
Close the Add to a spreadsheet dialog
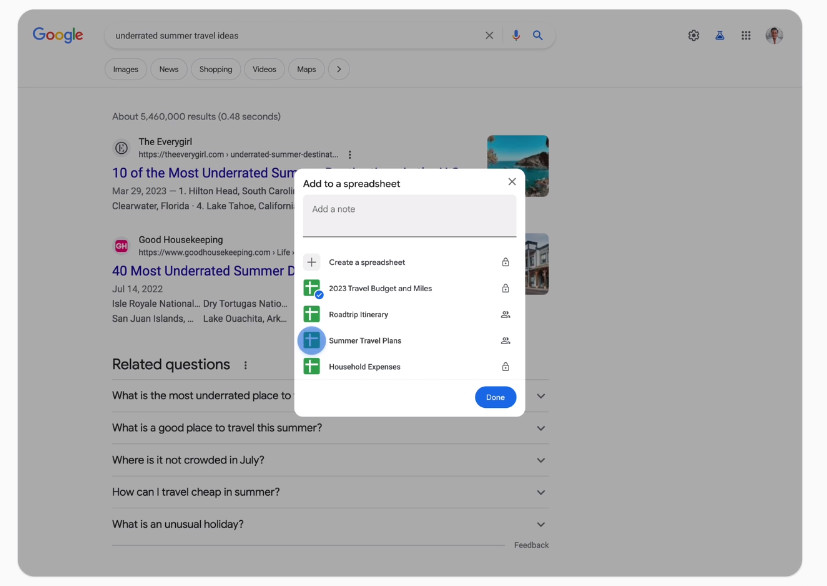pos(512,182)
